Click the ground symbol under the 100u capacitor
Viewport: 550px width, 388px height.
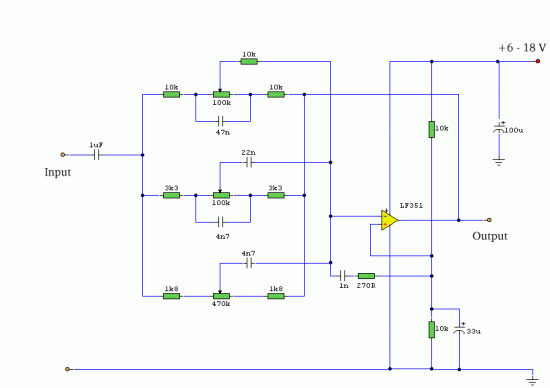(499, 162)
